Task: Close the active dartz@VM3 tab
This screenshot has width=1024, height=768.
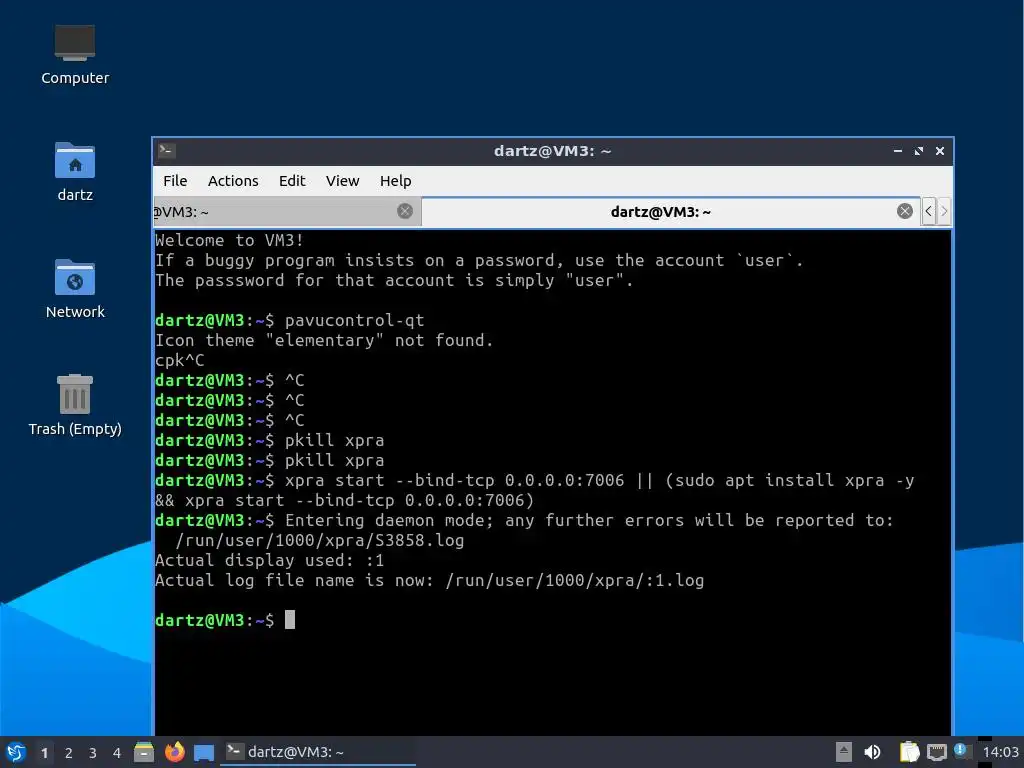Action: tap(904, 211)
